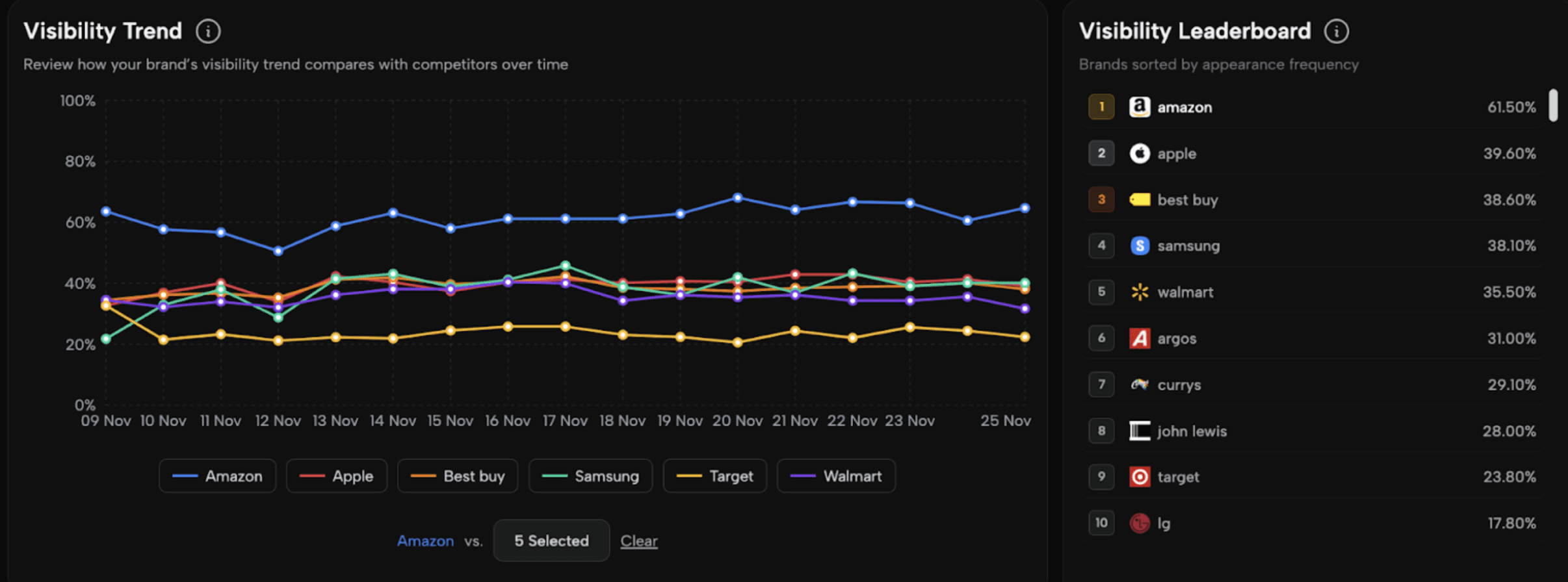Click the Walmart spark icon
The width and height of the screenshot is (1568, 582).
[x=1140, y=292]
